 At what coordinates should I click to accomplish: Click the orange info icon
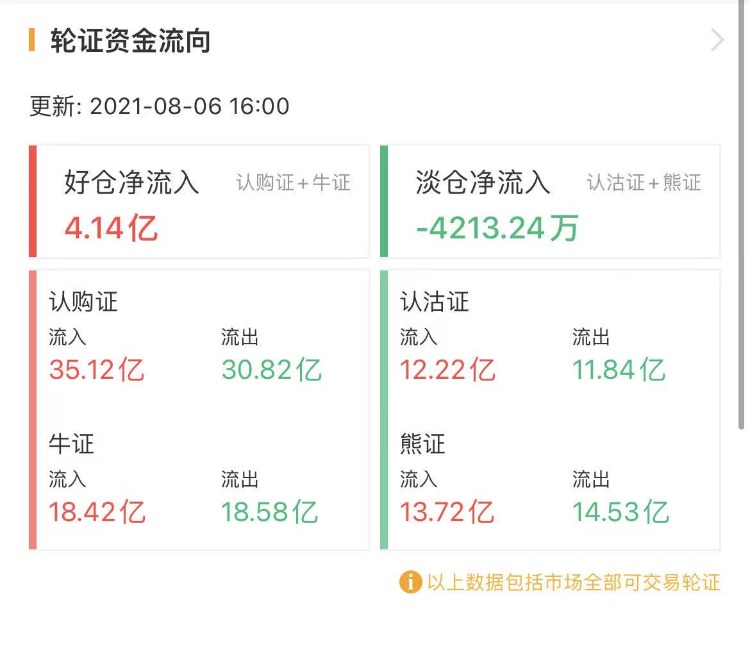[x=410, y=582]
